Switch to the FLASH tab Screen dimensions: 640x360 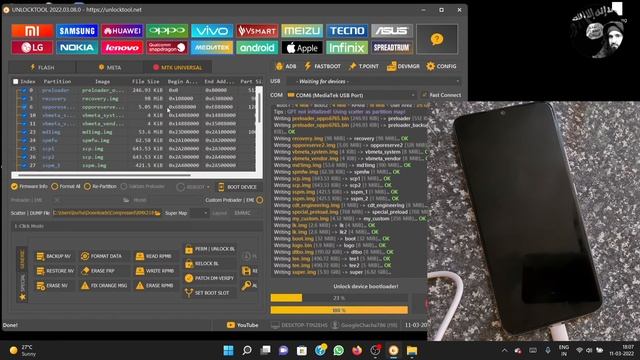pos(42,67)
